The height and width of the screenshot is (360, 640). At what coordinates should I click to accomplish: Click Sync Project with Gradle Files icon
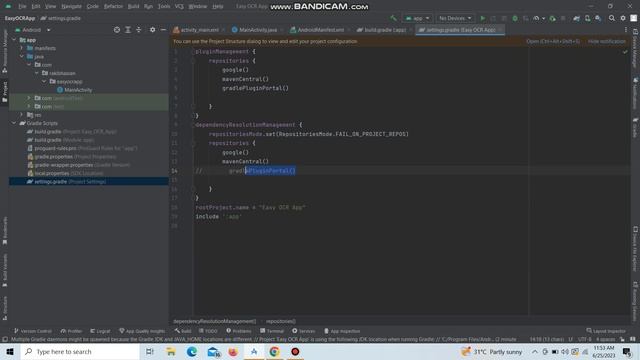coord(577,18)
